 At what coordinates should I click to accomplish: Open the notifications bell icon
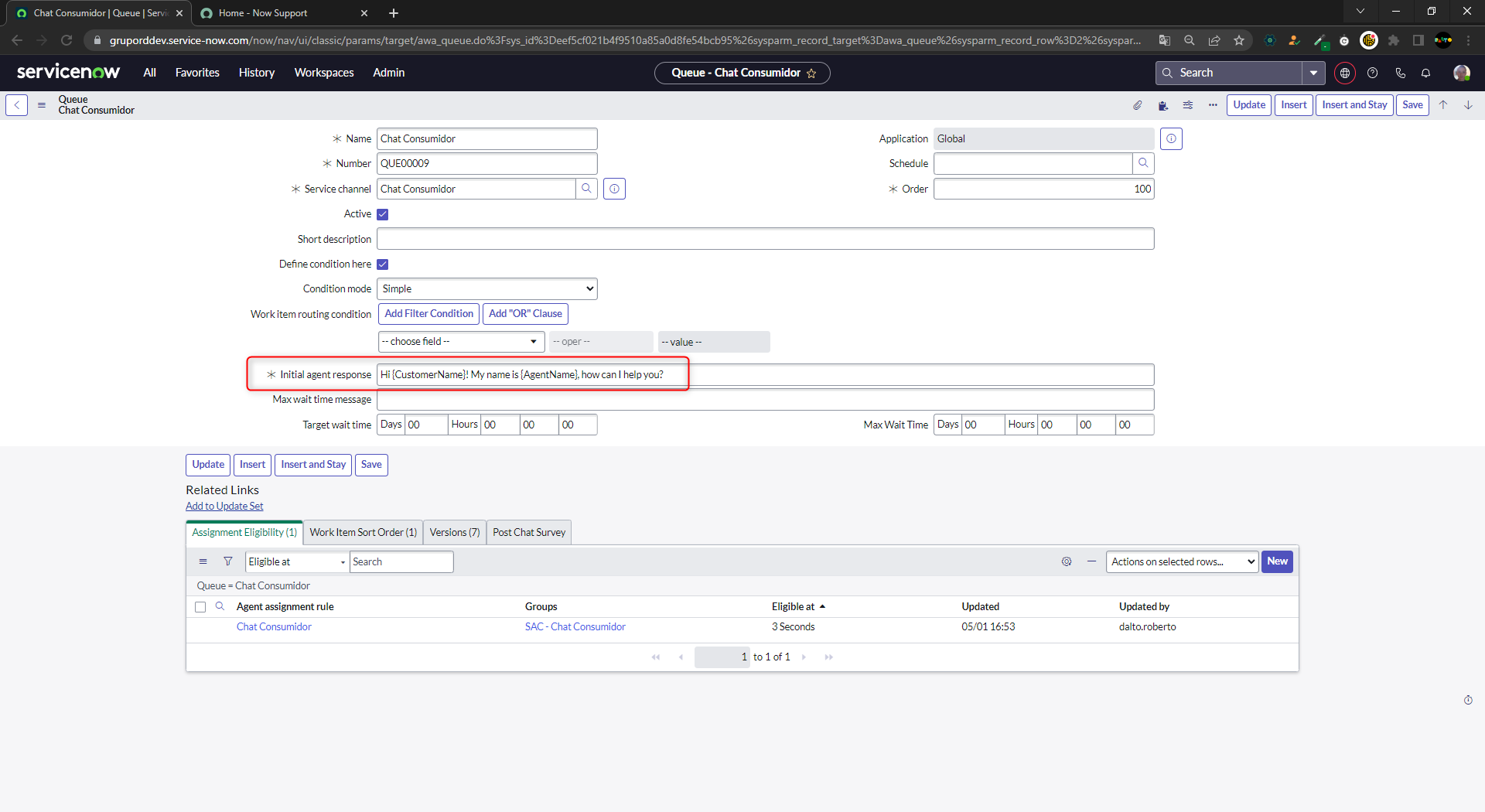tap(1426, 73)
